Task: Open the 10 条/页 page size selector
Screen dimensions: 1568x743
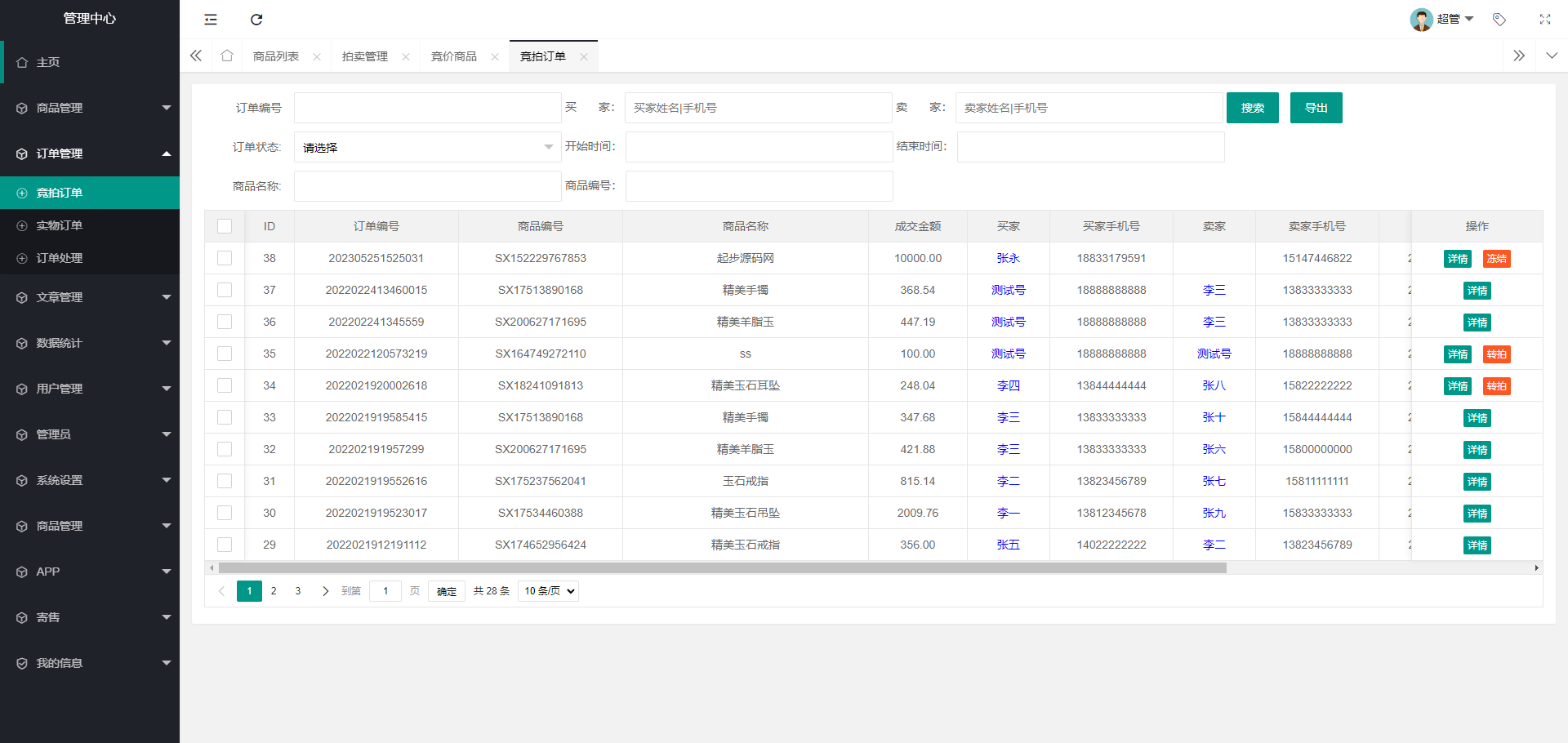Action: pos(548,591)
